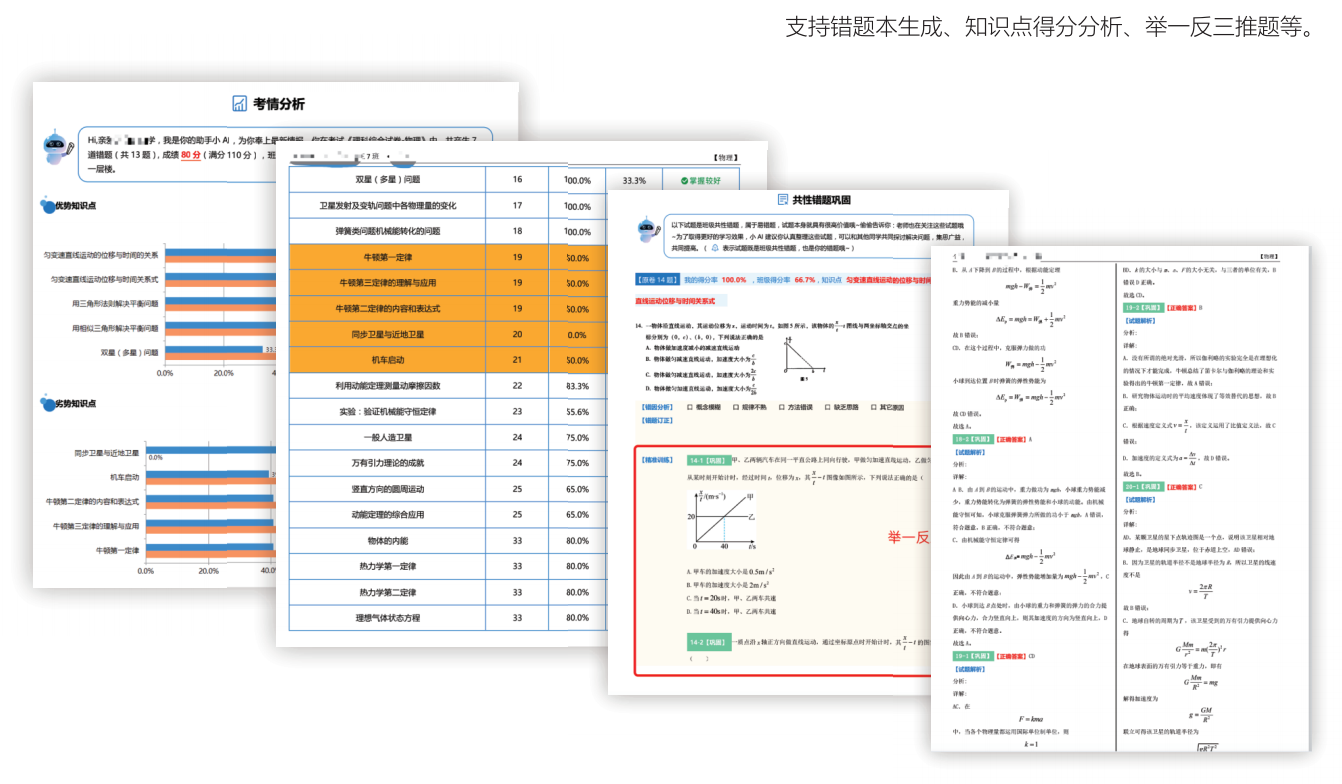Click the 【原卷 14 题】 blue tag

(x=657, y=281)
